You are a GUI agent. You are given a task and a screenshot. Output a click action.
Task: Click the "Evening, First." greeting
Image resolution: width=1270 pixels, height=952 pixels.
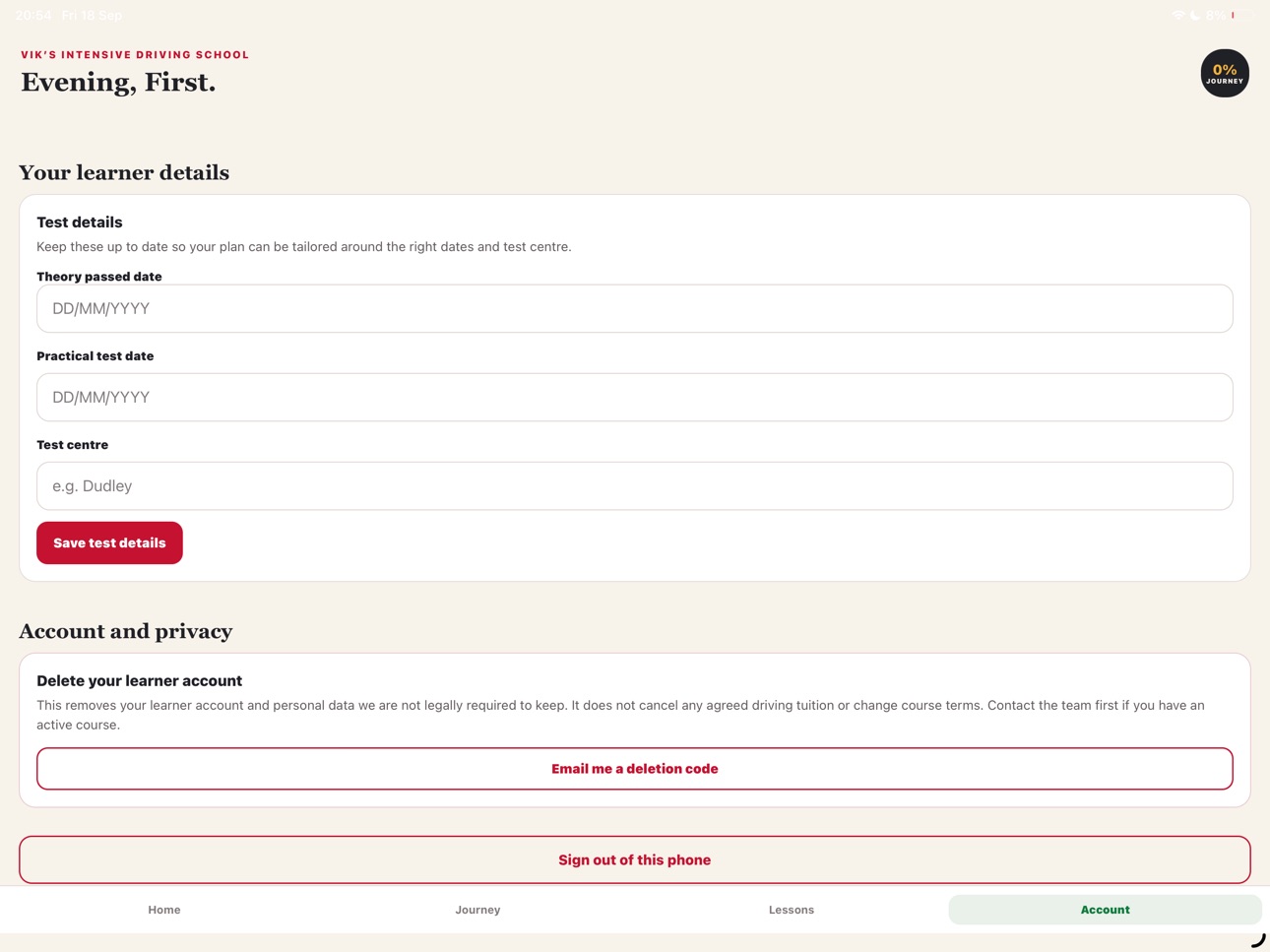(118, 83)
